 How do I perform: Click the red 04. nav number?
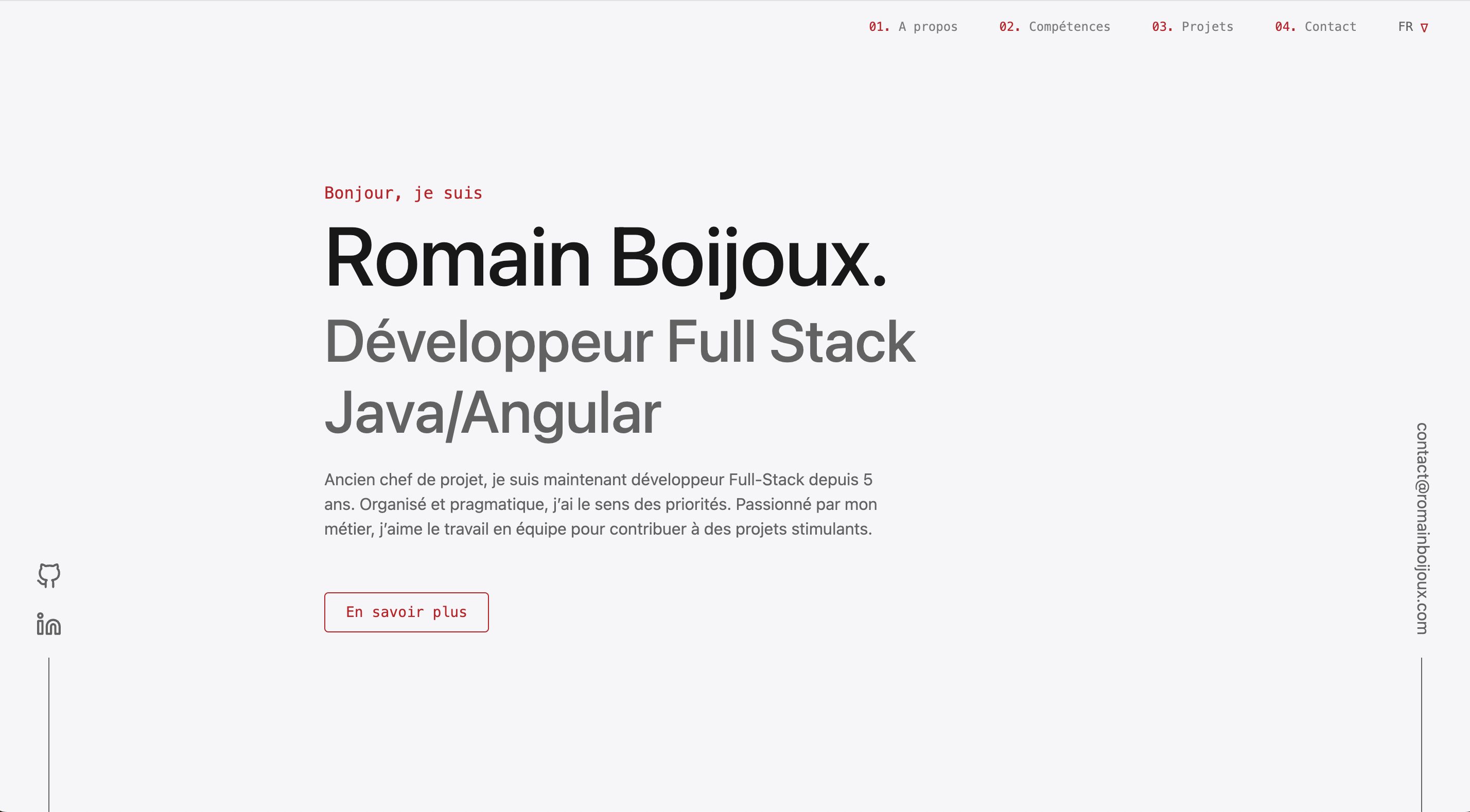pos(1285,27)
